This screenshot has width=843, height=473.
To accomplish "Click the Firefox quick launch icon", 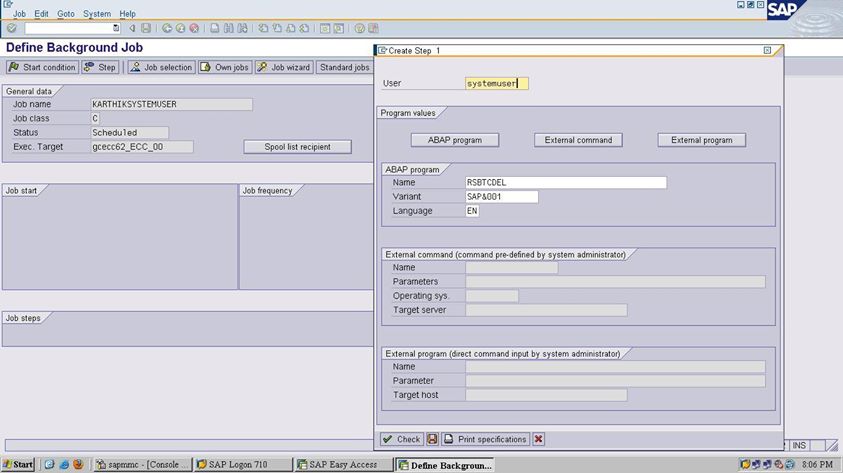I will 78,464.
